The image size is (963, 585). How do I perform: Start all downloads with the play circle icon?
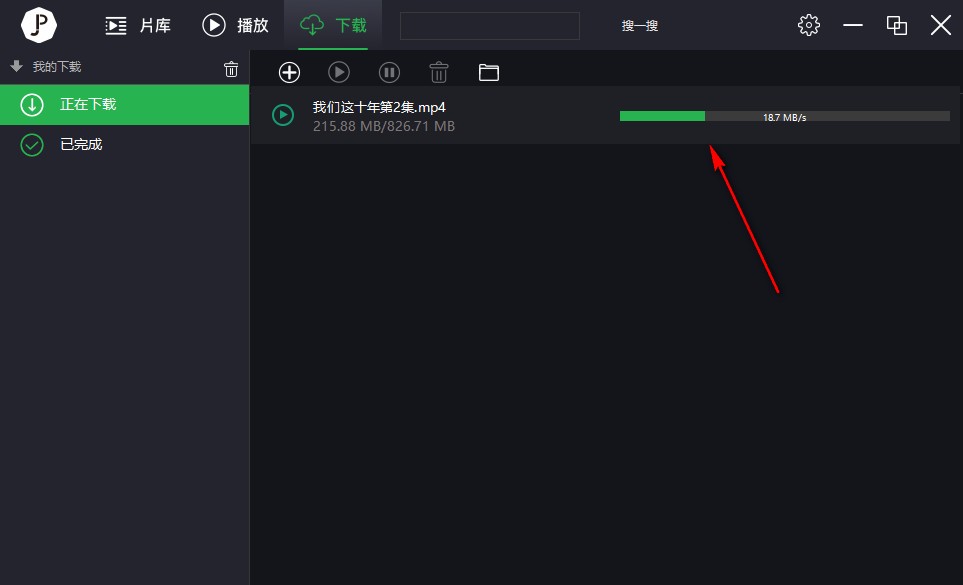339,72
